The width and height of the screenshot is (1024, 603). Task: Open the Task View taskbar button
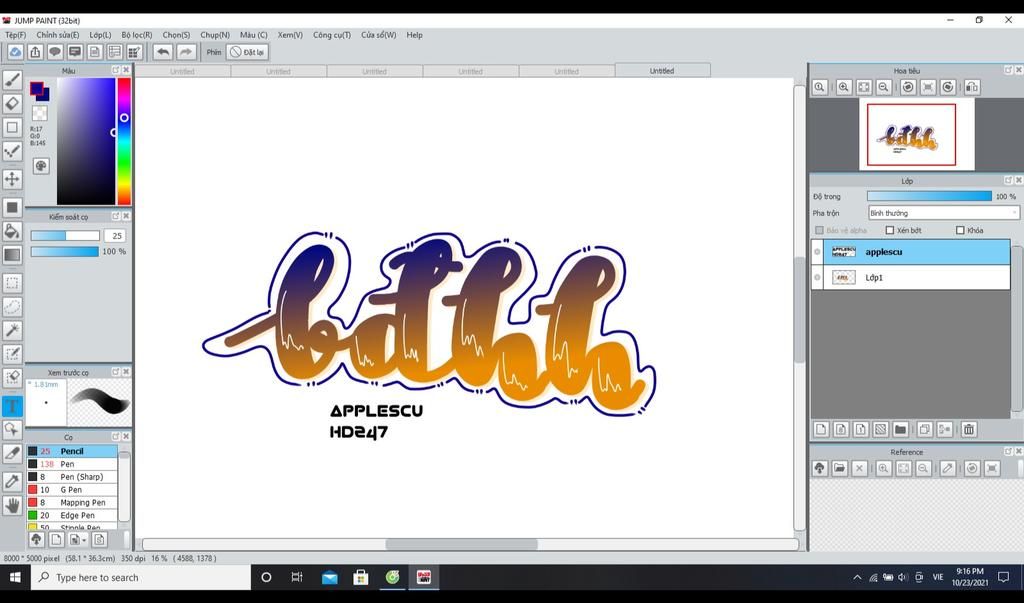point(297,577)
